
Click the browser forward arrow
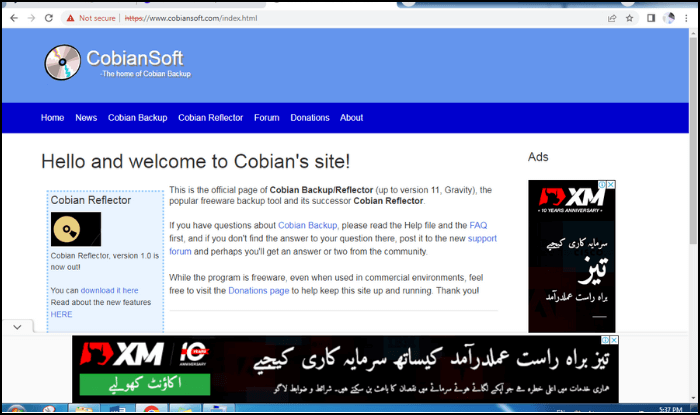(31, 18)
